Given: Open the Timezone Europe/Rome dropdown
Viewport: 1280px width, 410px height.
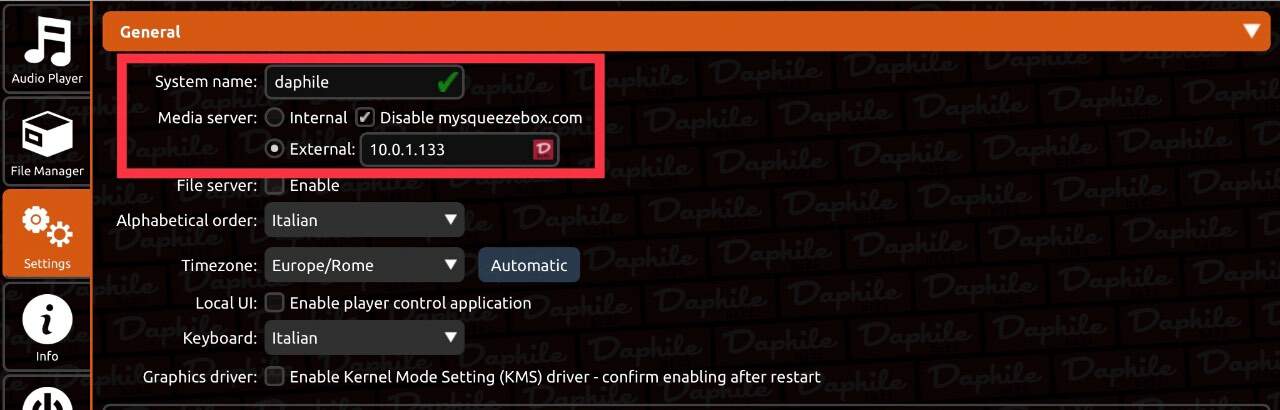Looking at the screenshot, I should click(364, 265).
